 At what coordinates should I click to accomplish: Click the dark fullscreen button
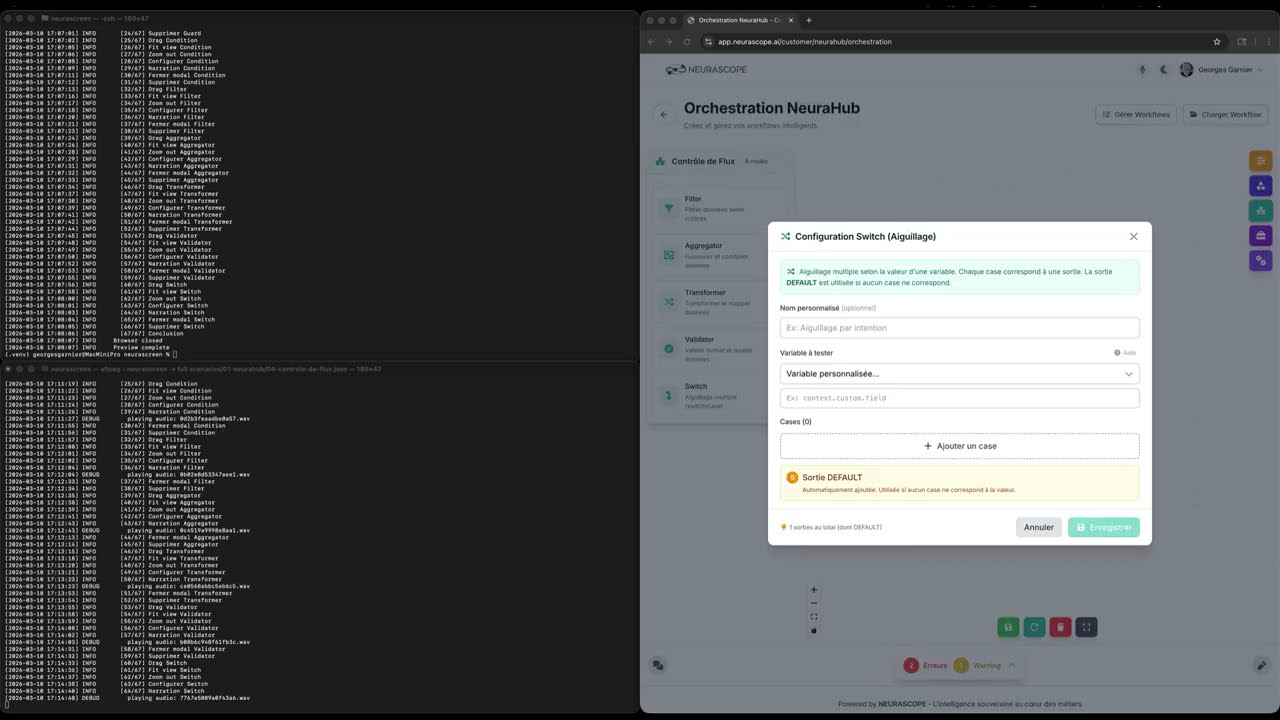1086,627
